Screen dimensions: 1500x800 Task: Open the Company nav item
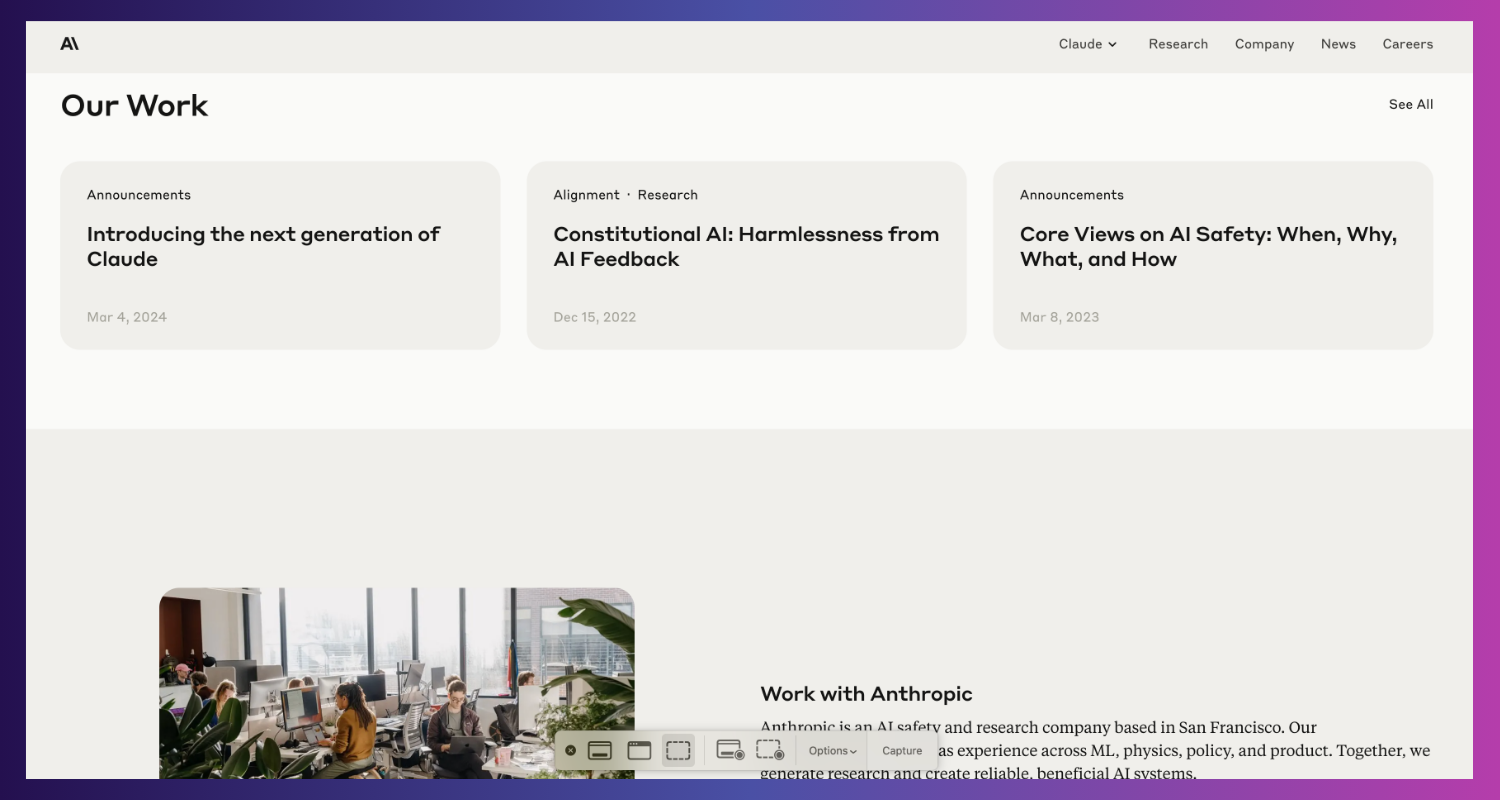(x=1264, y=44)
